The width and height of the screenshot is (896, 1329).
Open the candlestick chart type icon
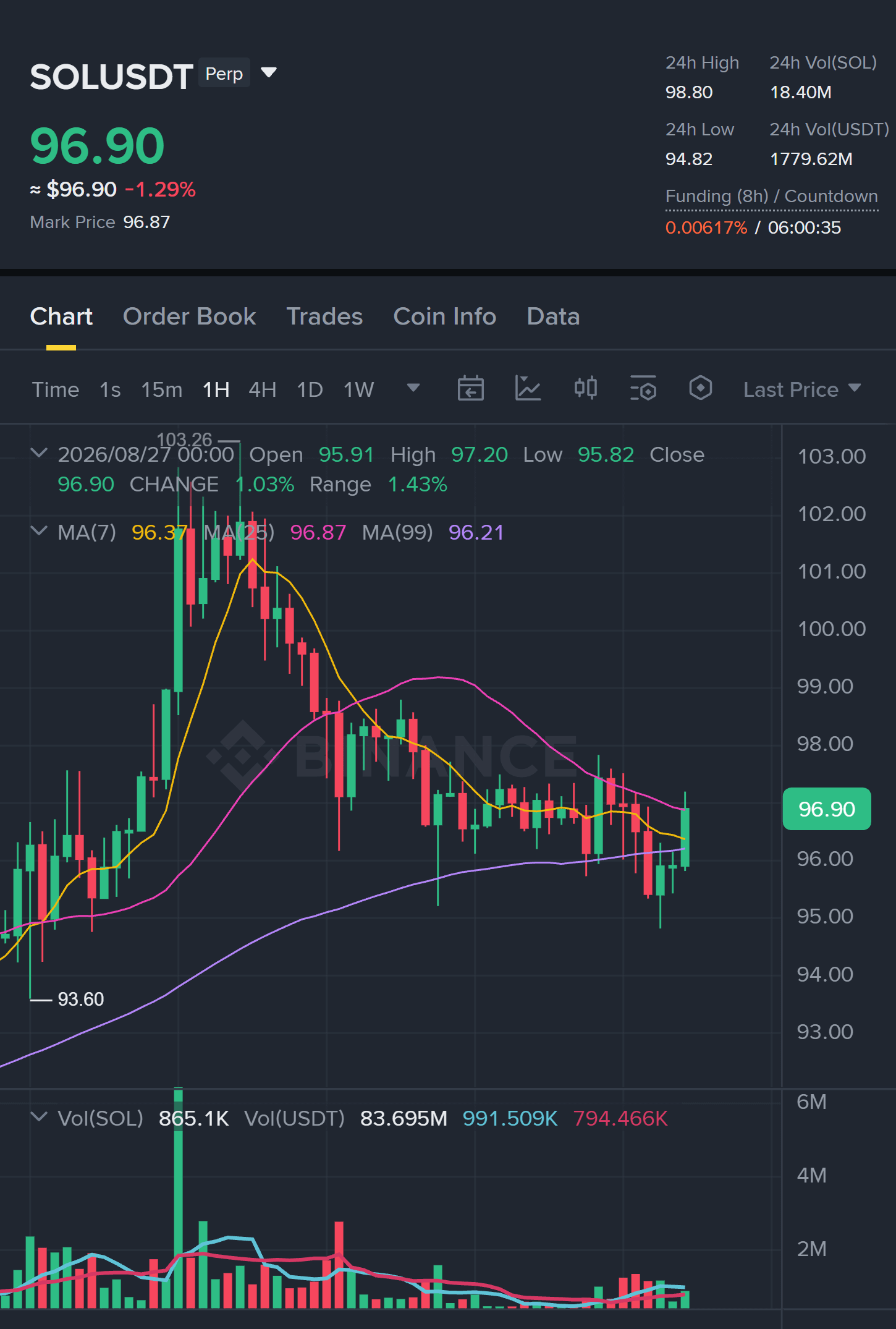[x=586, y=388]
